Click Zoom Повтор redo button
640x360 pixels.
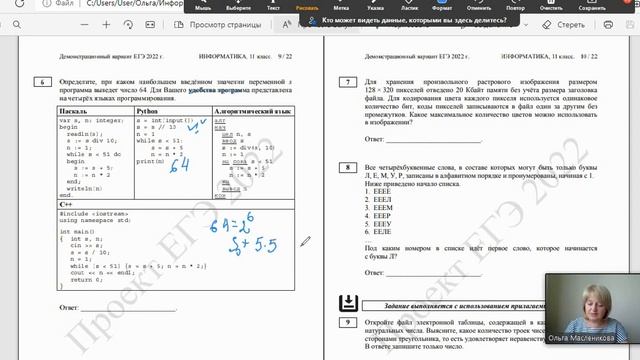(515, 6)
